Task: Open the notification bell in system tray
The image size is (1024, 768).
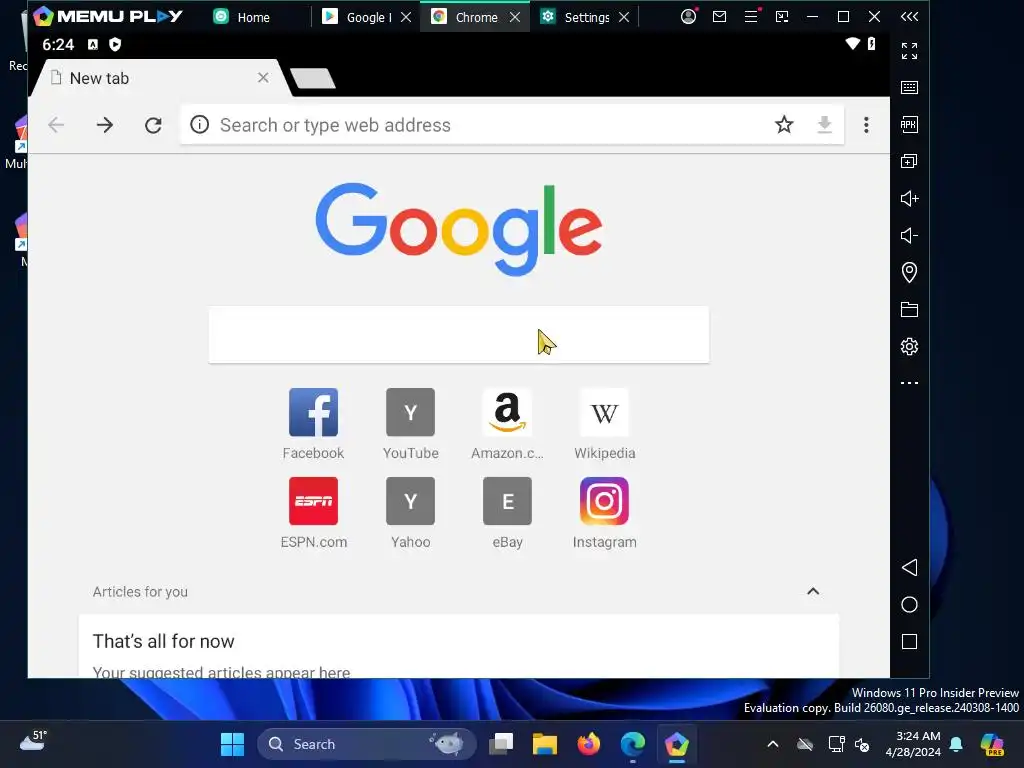Action: point(956,744)
